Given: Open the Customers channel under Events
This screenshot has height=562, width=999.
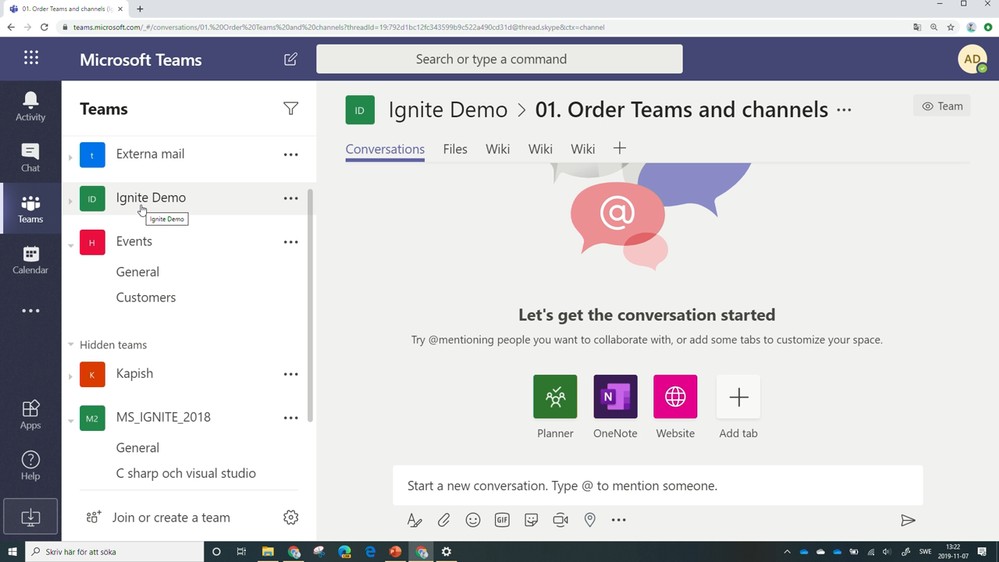Looking at the screenshot, I should (x=146, y=297).
